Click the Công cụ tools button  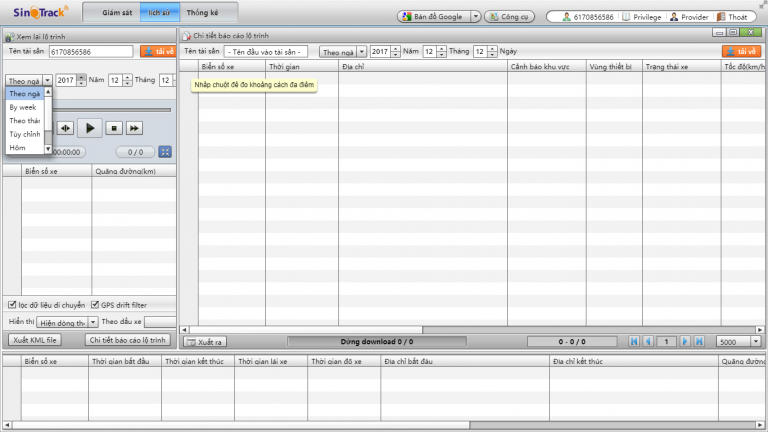[x=516, y=17]
